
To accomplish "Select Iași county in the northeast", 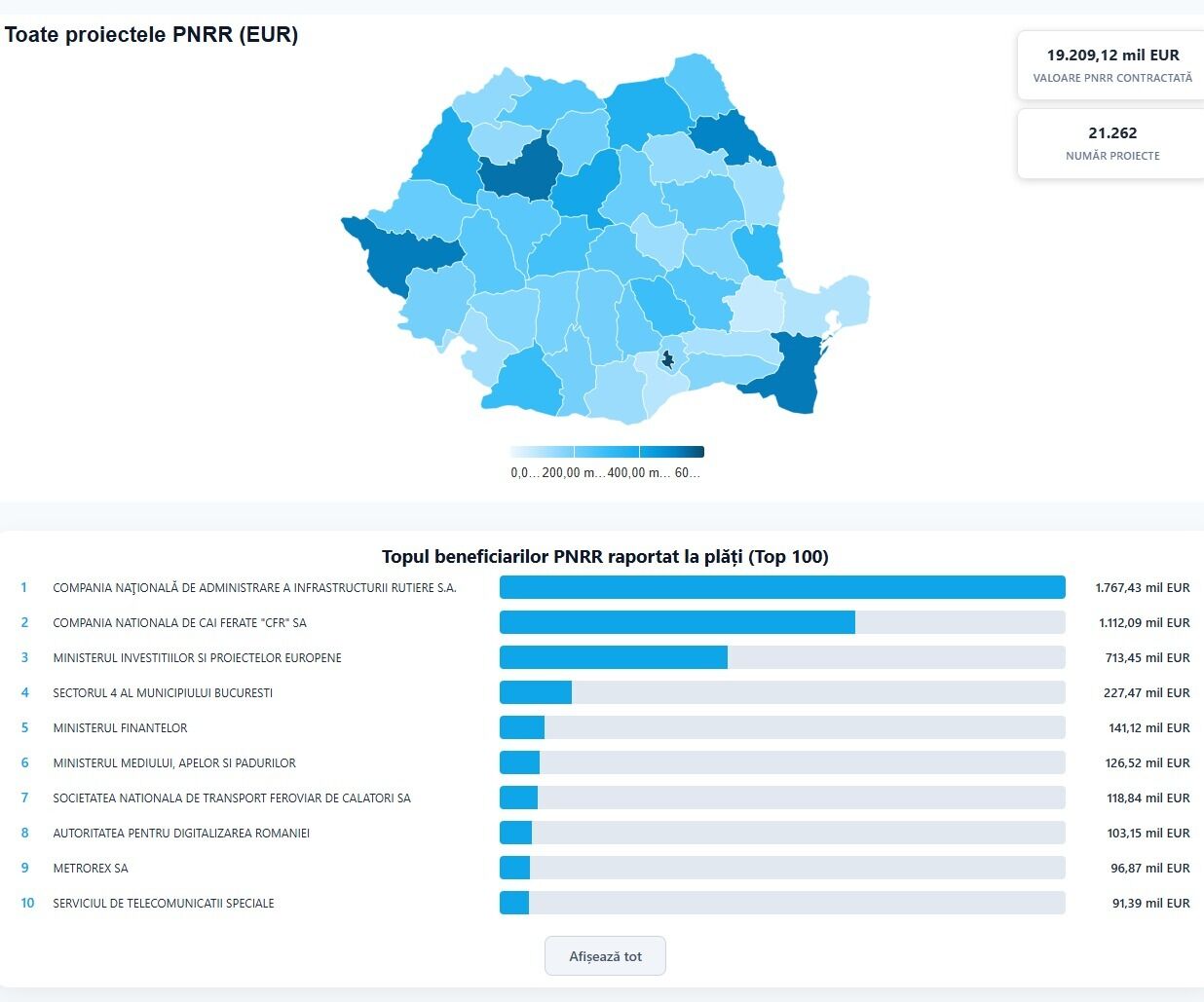I will click(733, 138).
